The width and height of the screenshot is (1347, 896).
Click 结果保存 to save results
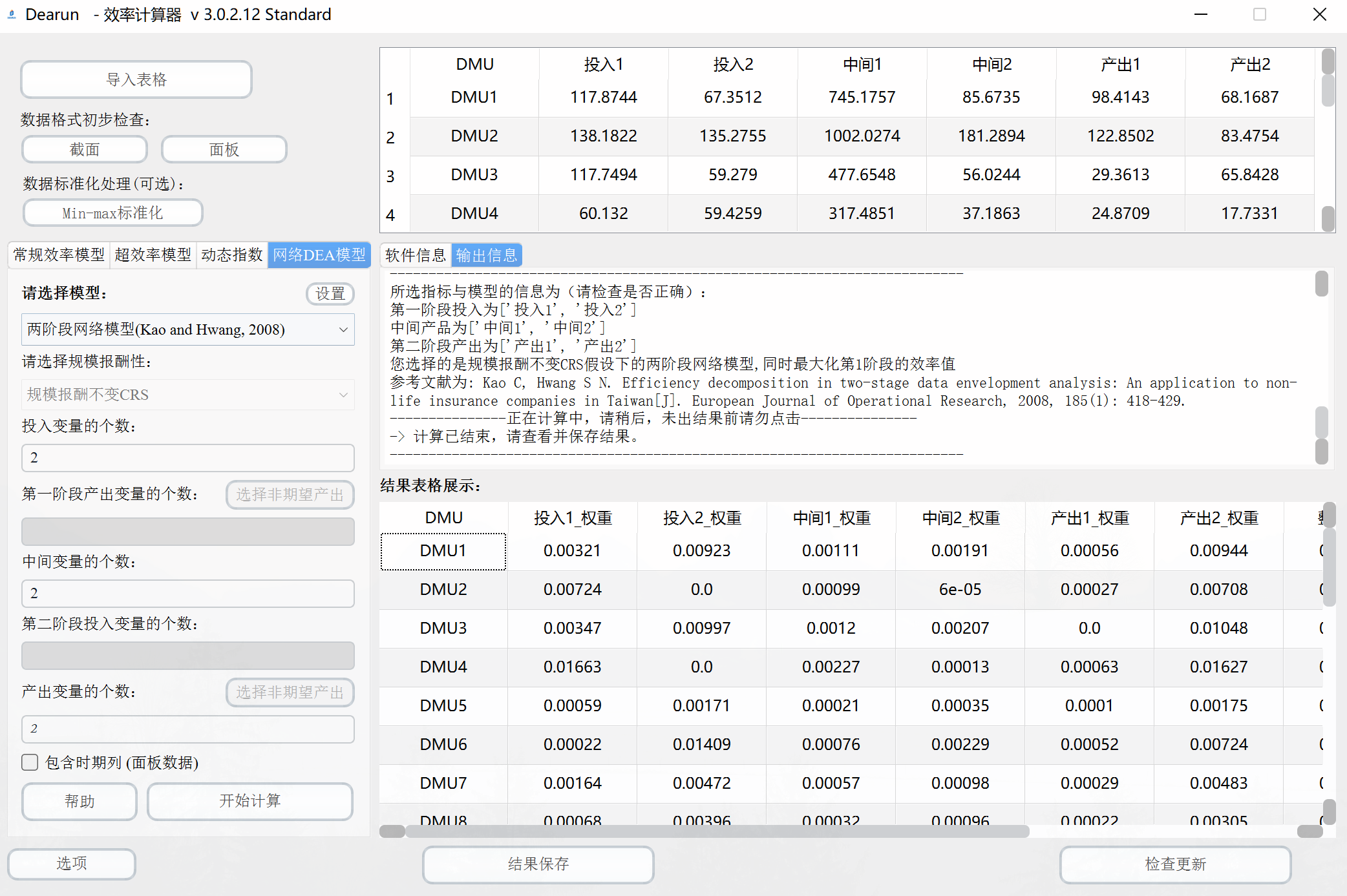tap(538, 864)
